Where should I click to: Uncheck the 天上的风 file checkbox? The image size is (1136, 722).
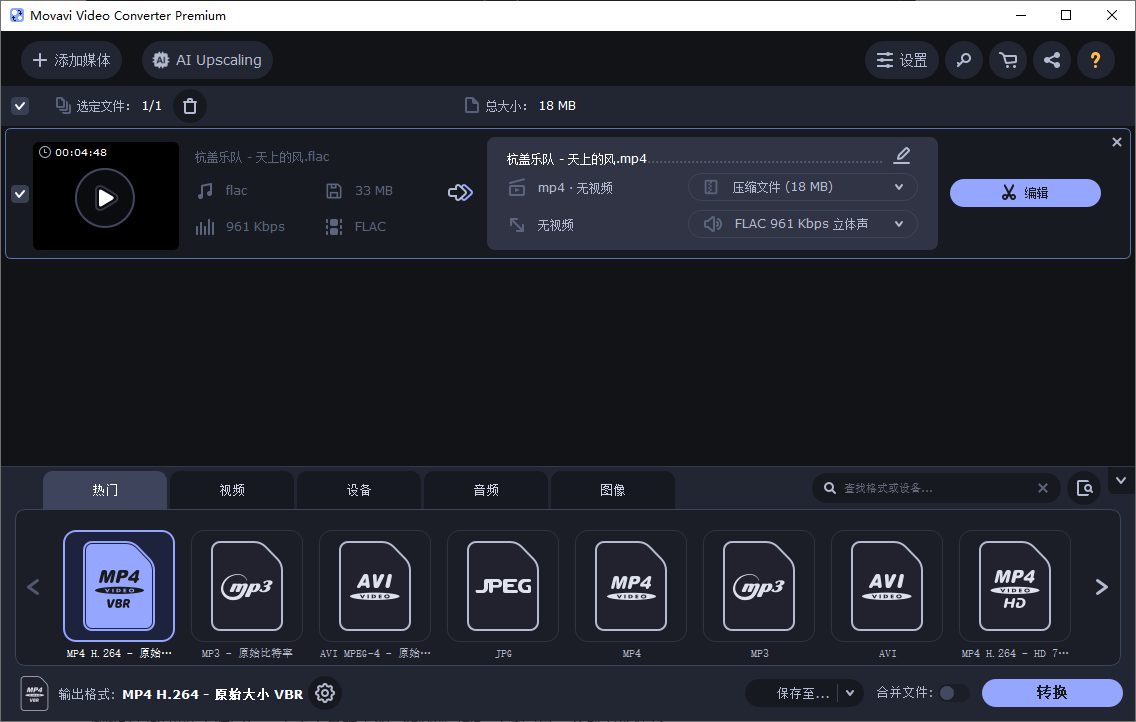click(19, 194)
